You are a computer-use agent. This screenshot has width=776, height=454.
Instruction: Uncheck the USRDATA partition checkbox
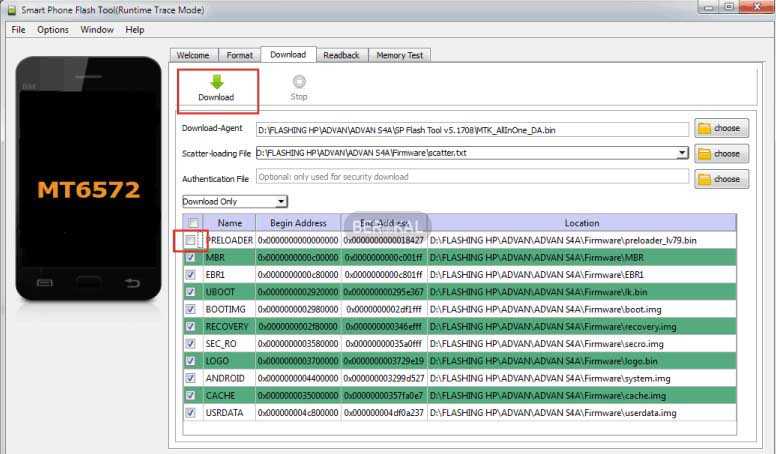pos(190,412)
